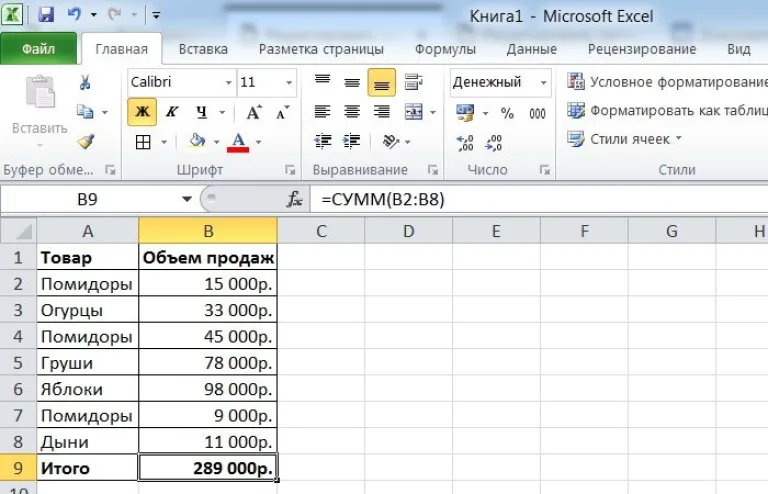Toggle Underline (Ч) formatting

point(201,112)
